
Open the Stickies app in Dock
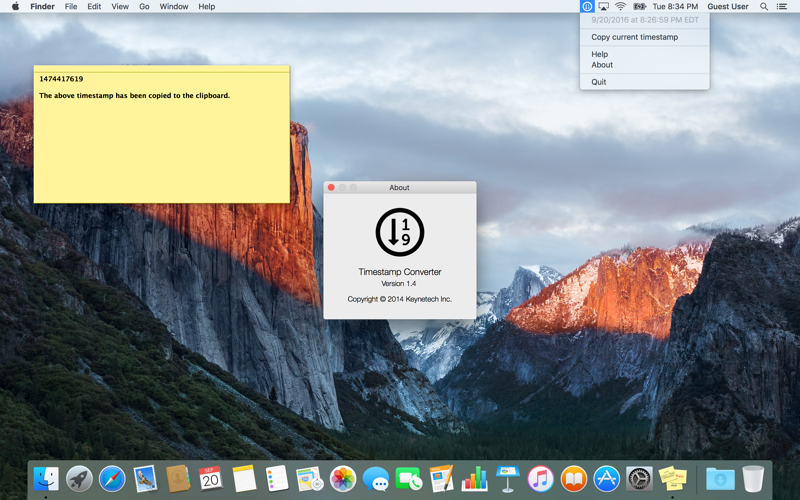(672, 479)
